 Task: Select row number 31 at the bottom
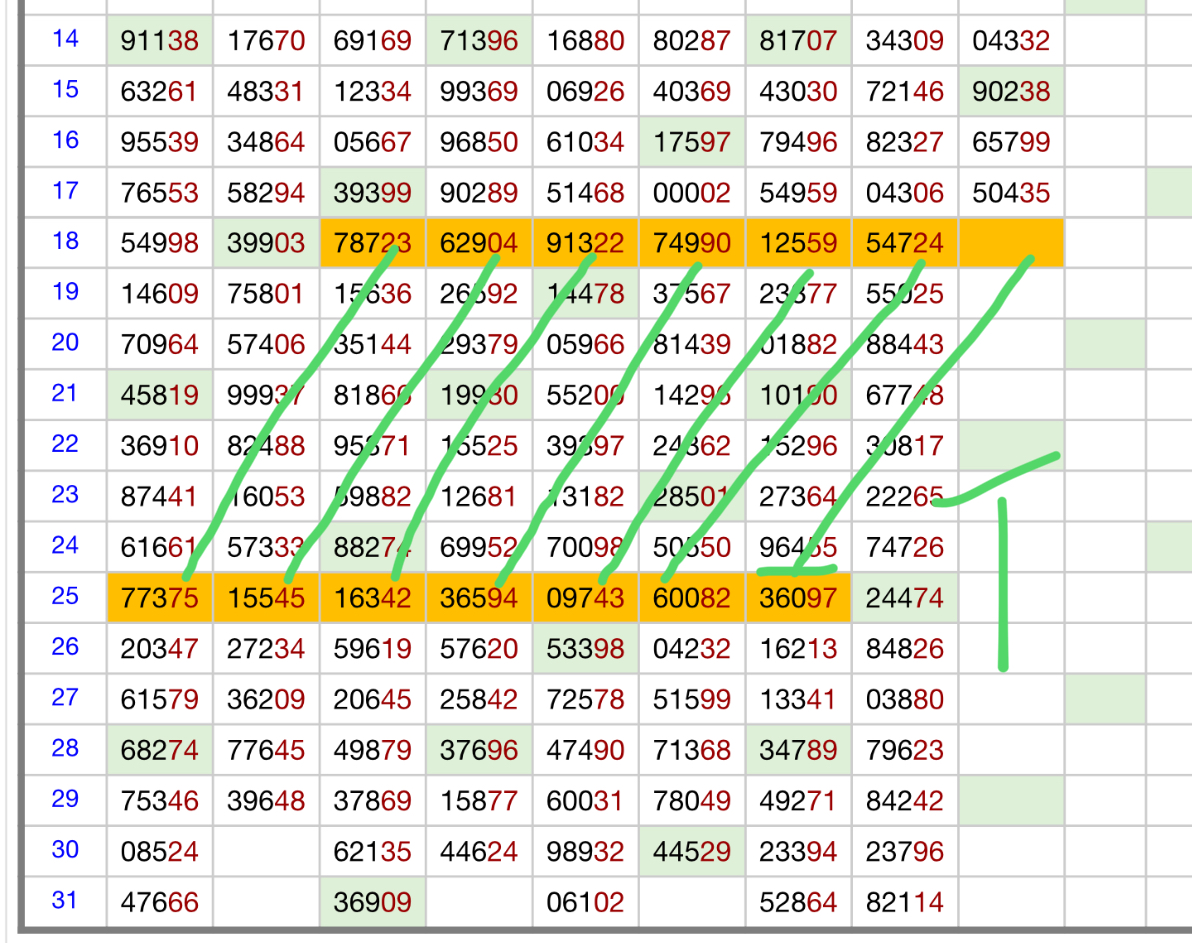[x=65, y=900]
